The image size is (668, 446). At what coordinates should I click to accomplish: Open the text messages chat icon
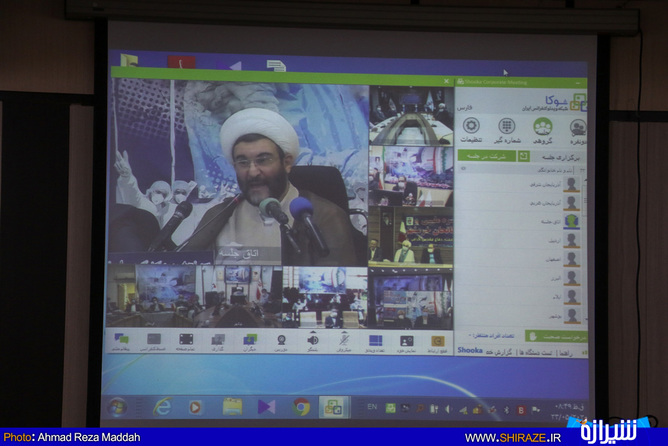tap(121, 340)
